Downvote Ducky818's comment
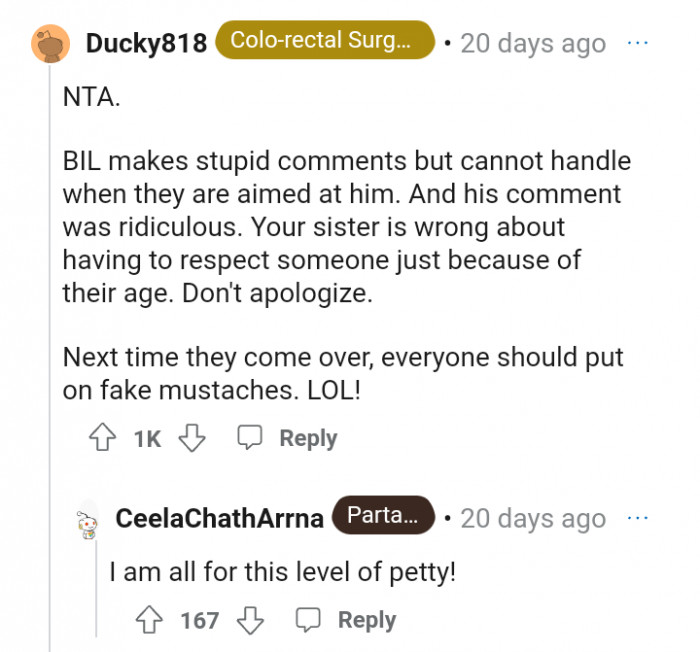Image resolution: width=700 pixels, height=652 pixels. [191, 438]
